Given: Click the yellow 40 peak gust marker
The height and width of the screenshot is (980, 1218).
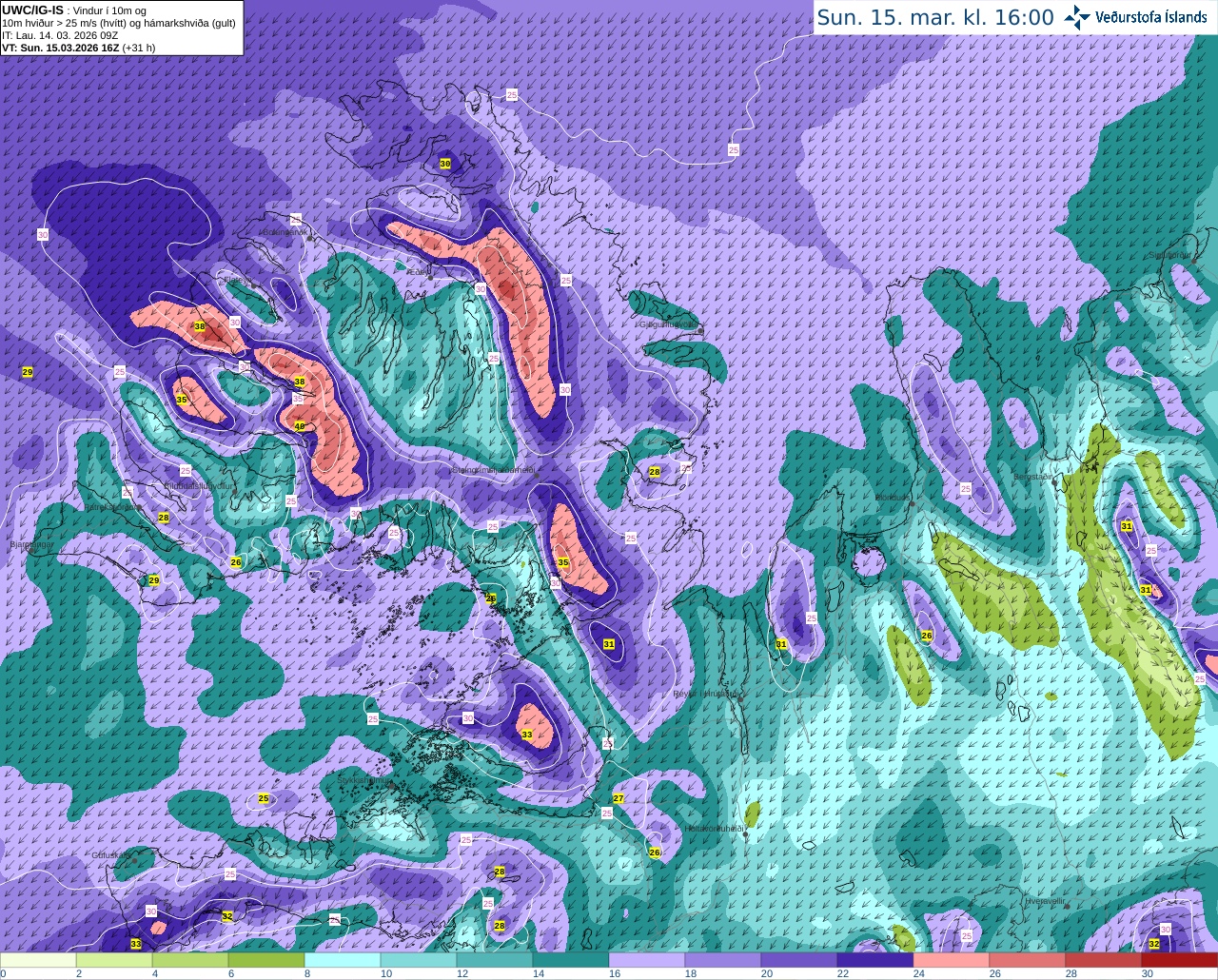Looking at the screenshot, I should click(299, 426).
